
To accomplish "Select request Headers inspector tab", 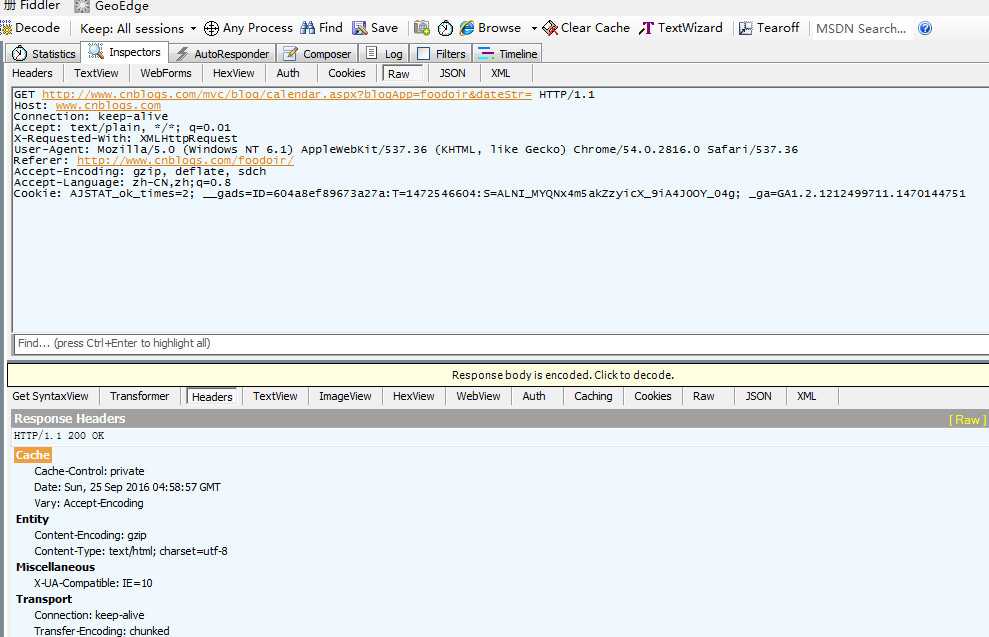I will click(32, 73).
